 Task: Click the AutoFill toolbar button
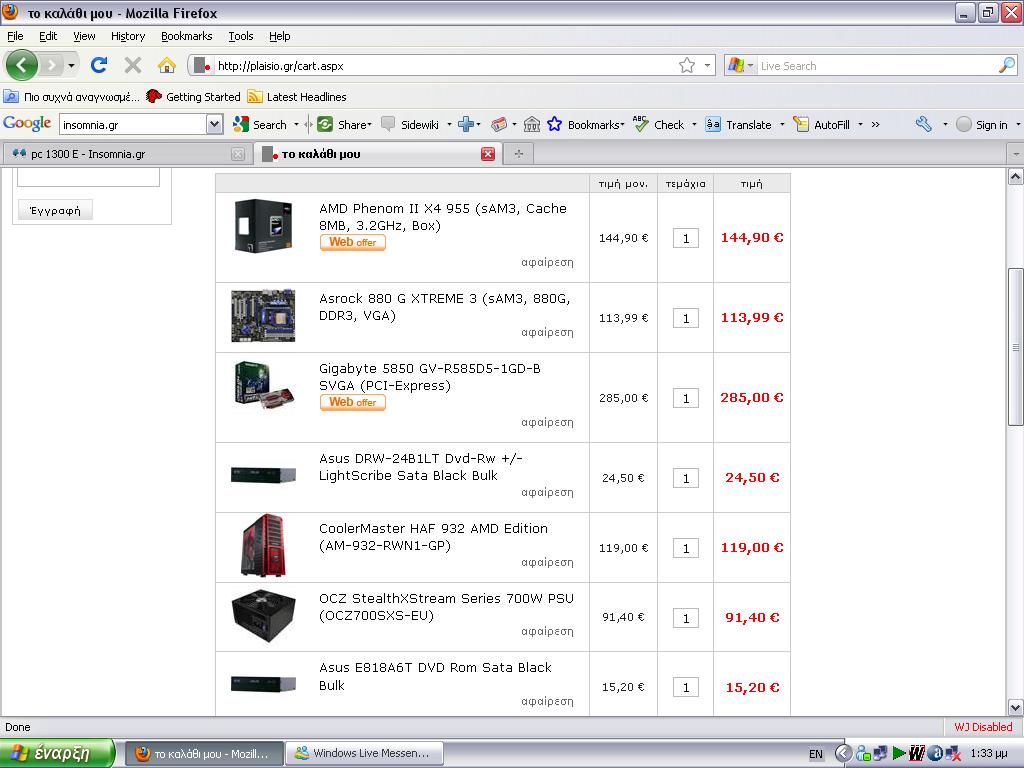pyautogui.click(x=821, y=124)
